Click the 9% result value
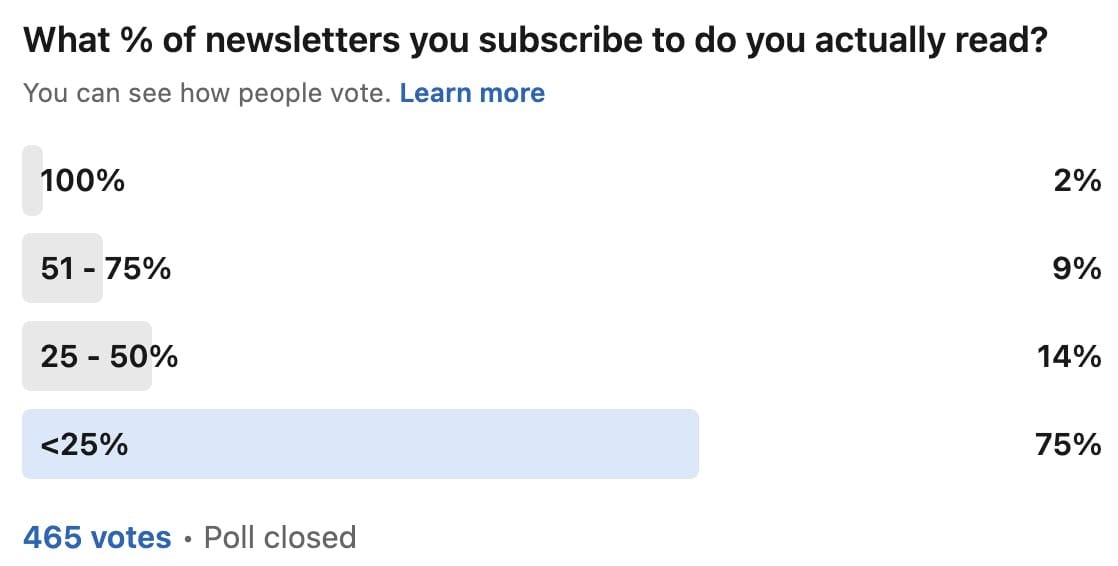This screenshot has height=566, width=1118. pyautogui.click(x=1076, y=268)
